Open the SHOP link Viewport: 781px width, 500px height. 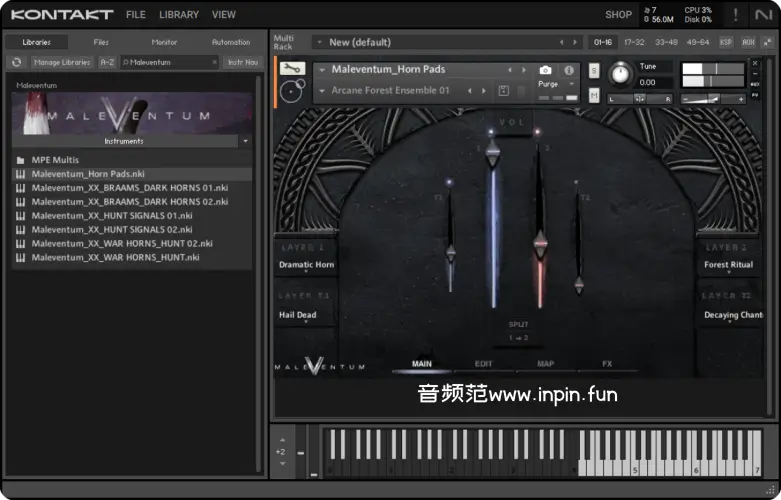point(618,15)
